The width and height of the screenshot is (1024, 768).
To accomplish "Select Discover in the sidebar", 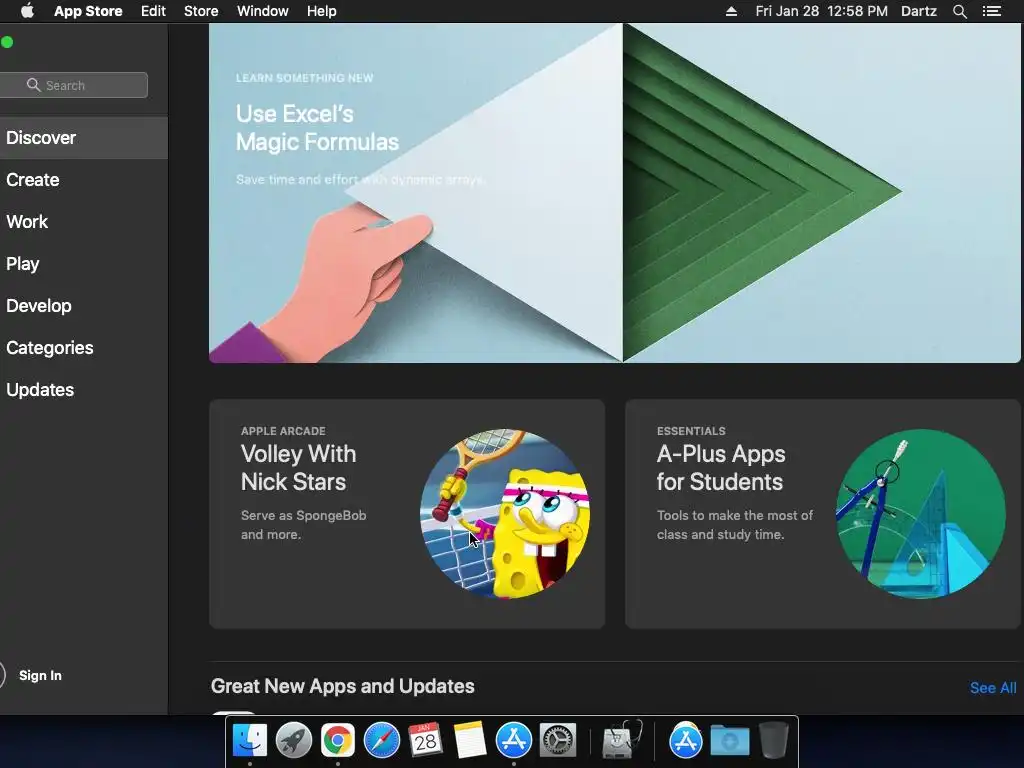I will 84,138.
